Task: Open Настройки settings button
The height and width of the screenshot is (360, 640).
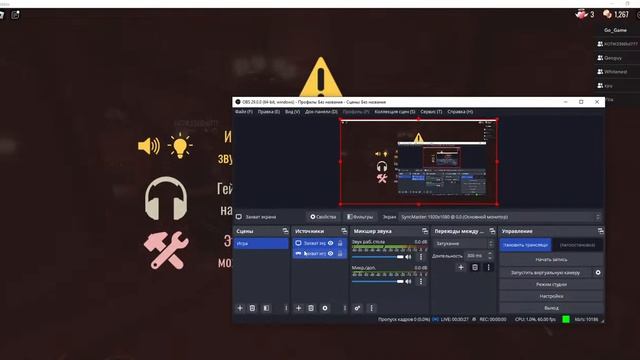Action: point(551,296)
